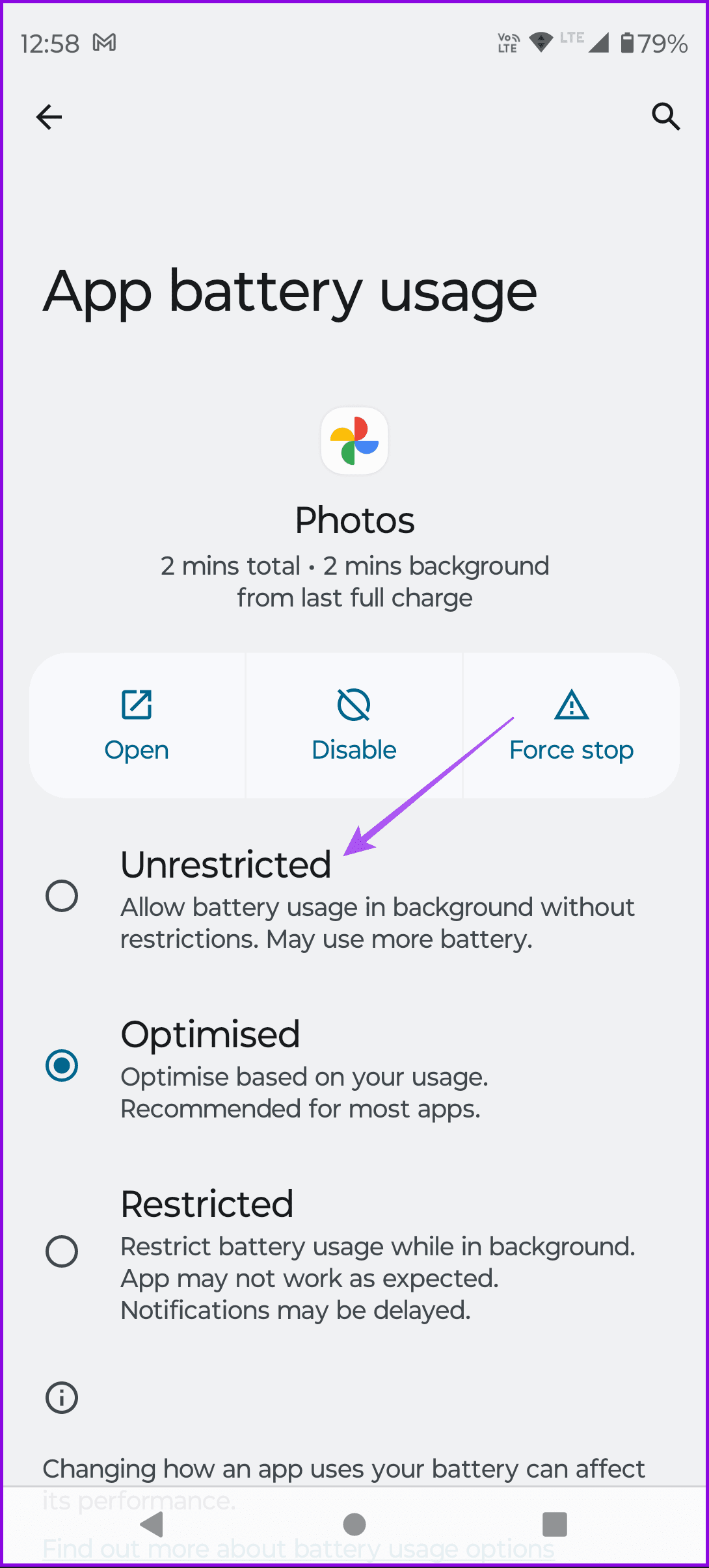
Task: Open the search icon
Action: [x=665, y=117]
